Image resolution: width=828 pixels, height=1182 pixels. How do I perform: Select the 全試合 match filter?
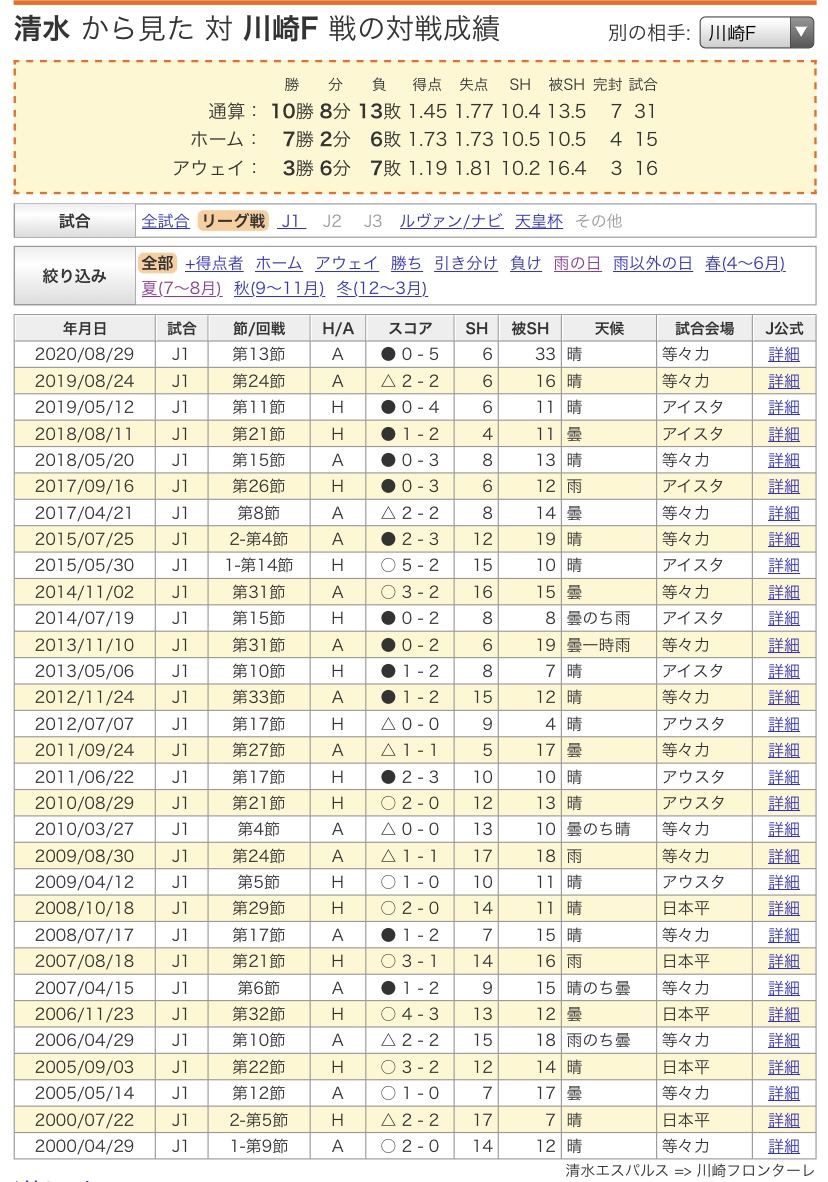pos(165,221)
